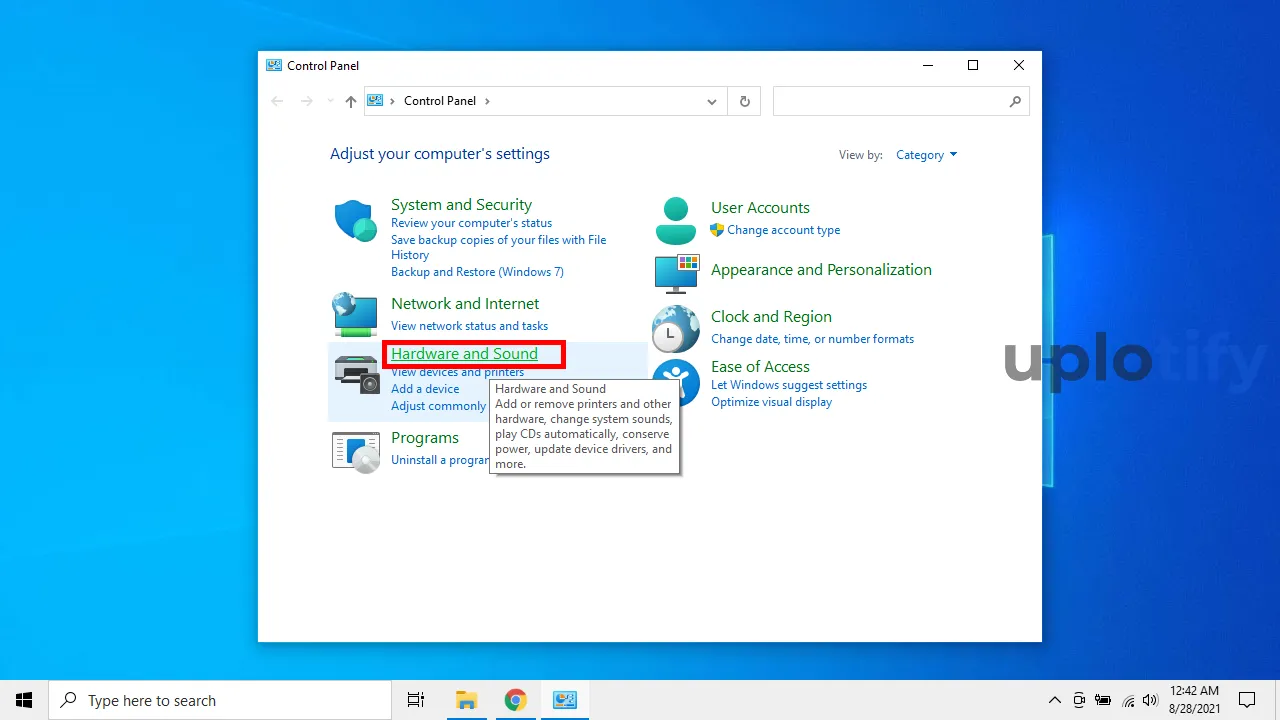Open Hardware and Sound category

click(x=464, y=354)
